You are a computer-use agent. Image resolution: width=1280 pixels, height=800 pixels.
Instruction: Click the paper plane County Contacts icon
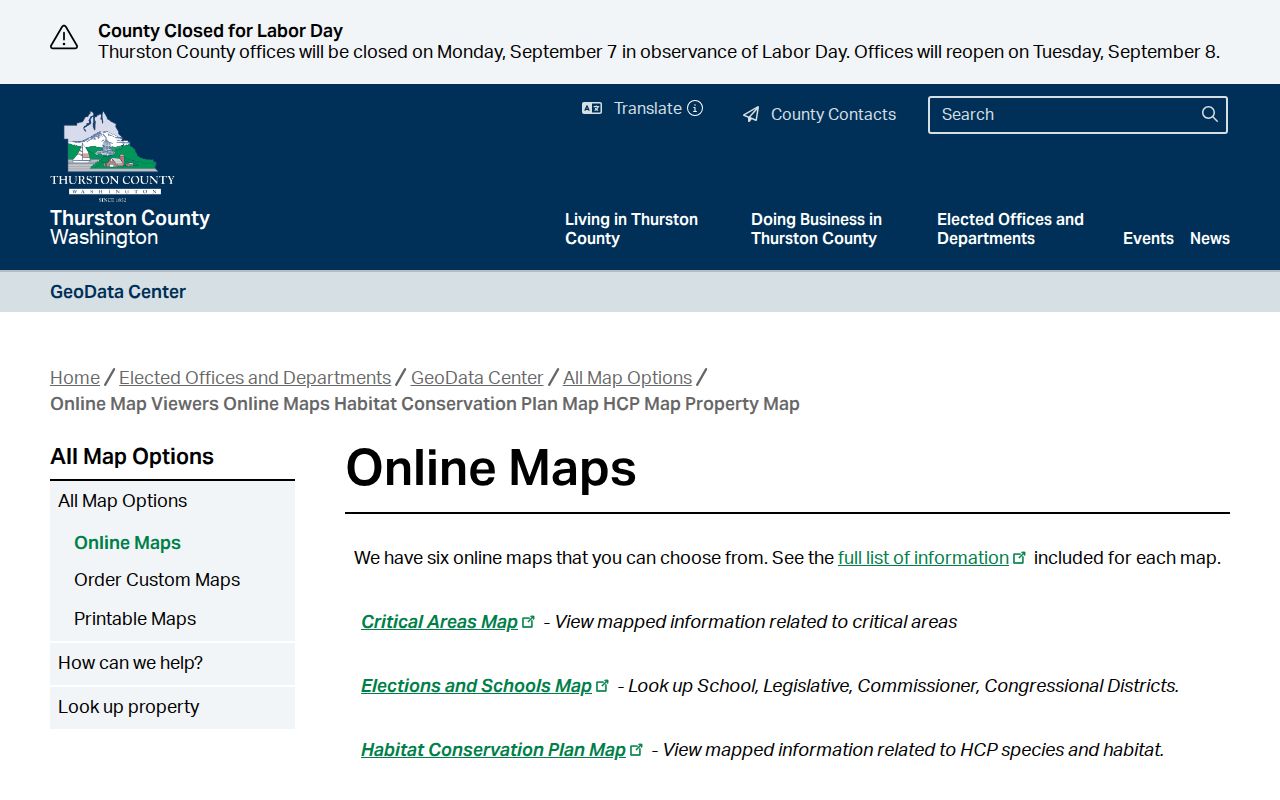(751, 115)
